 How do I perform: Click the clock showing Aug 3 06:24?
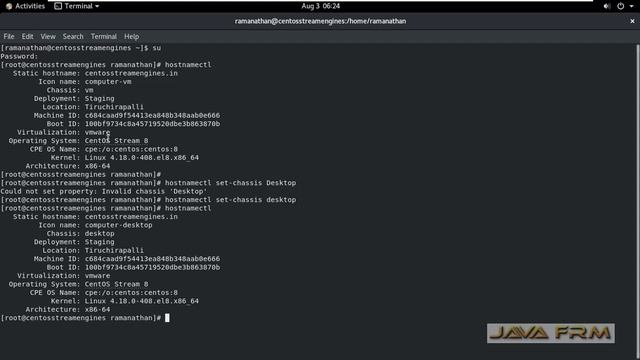pos(320,6)
